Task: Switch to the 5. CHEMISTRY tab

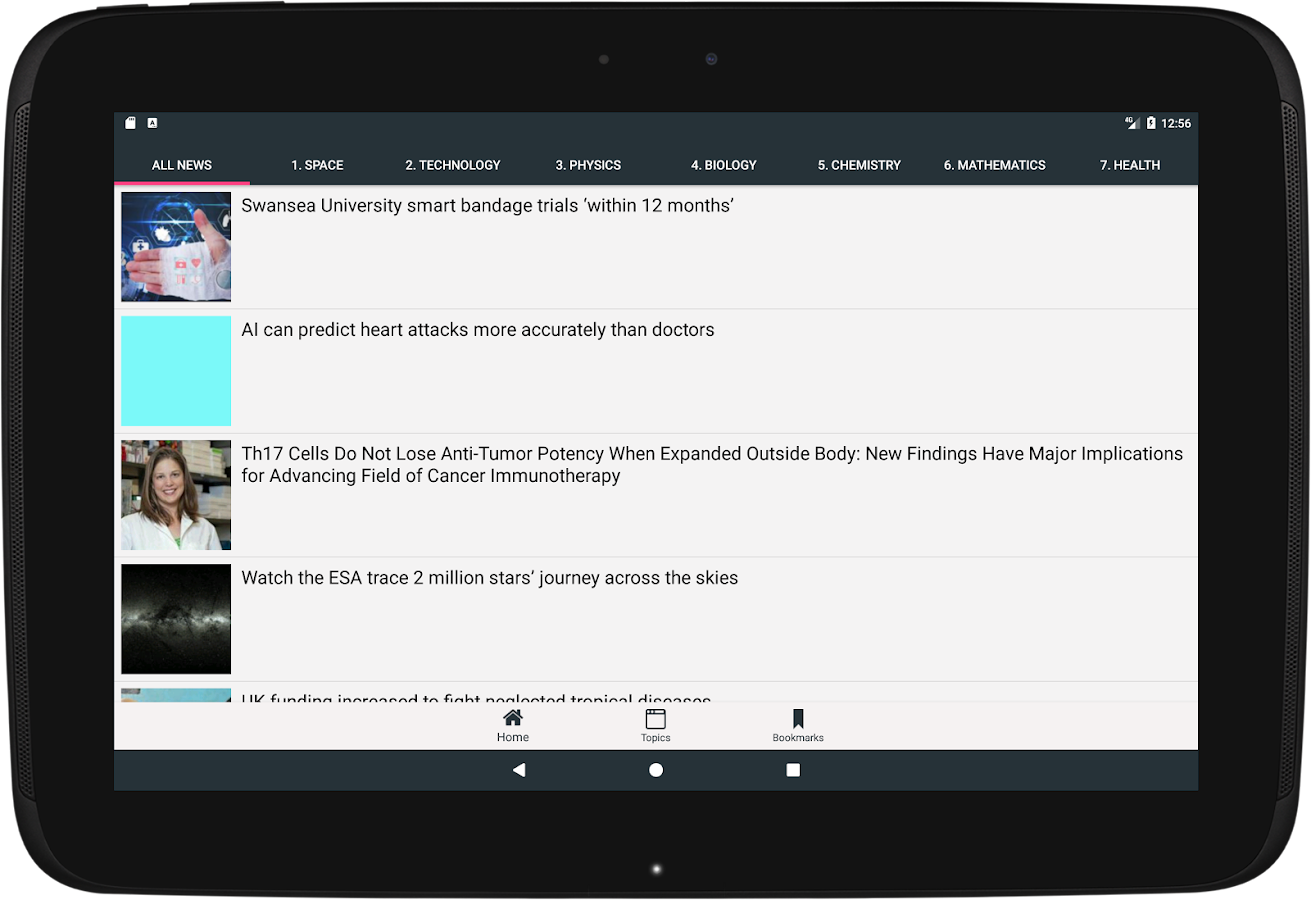Action: tap(859, 165)
